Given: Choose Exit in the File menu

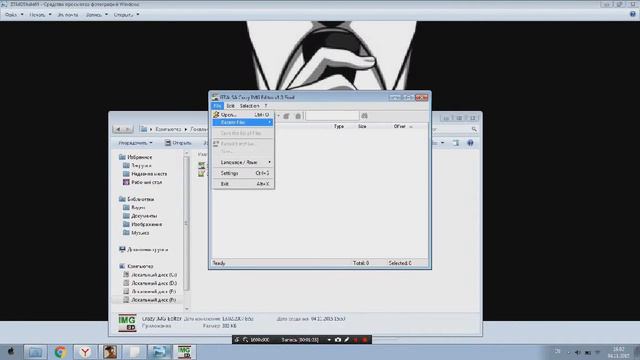Looking at the screenshot, I should click(x=243, y=184).
